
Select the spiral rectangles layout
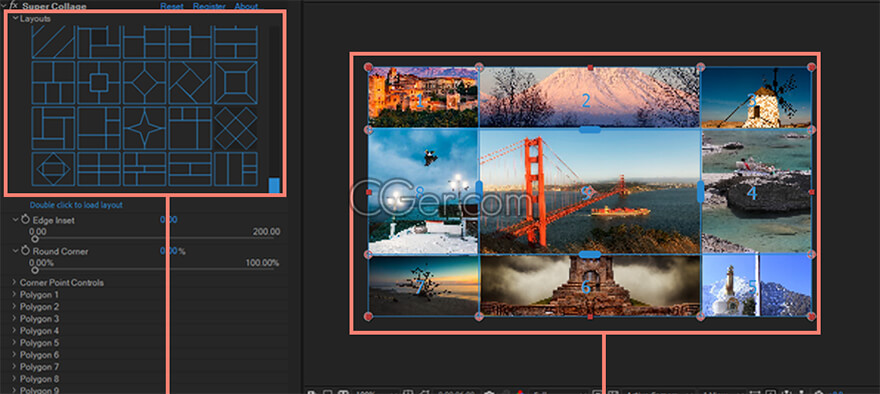click(53, 128)
